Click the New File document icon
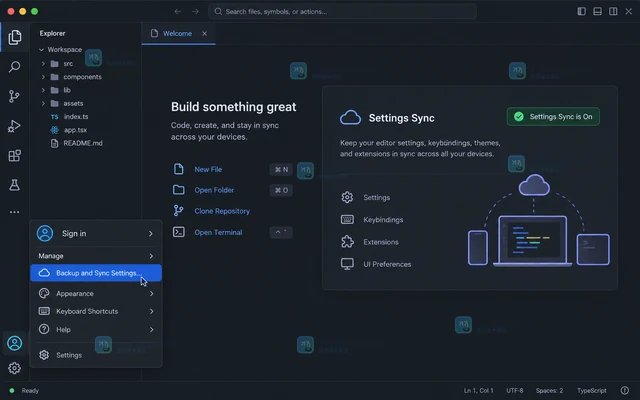Viewport: 640px width, 400px height. 178,169
